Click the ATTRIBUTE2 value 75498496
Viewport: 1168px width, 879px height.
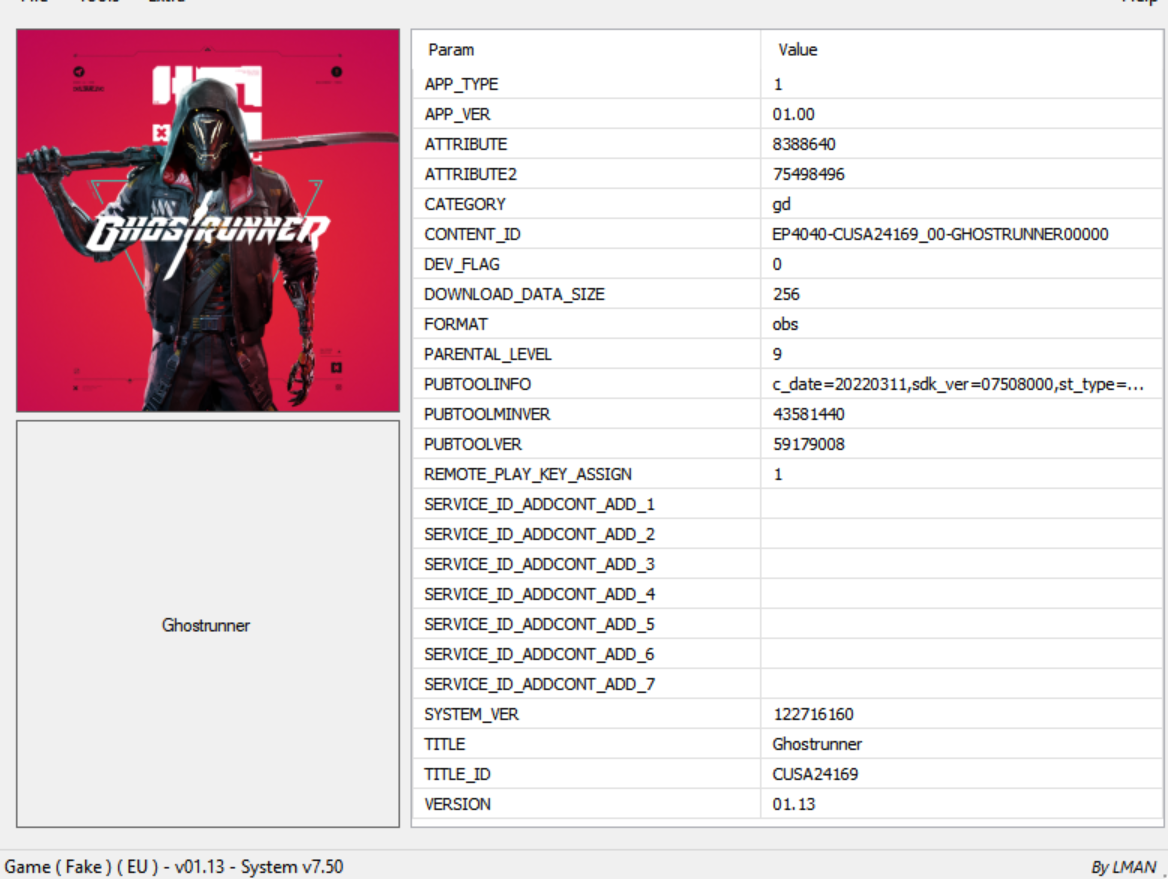[x=808, y=174]
